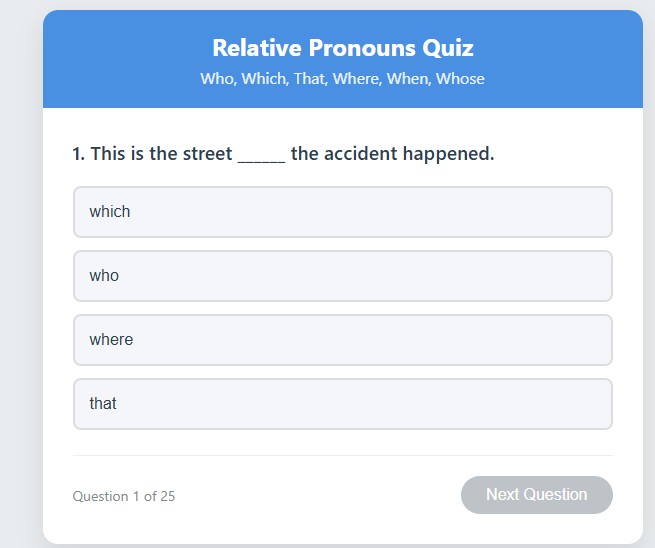Click the question number "1."

pyautogui.click(x=79, y=154)
